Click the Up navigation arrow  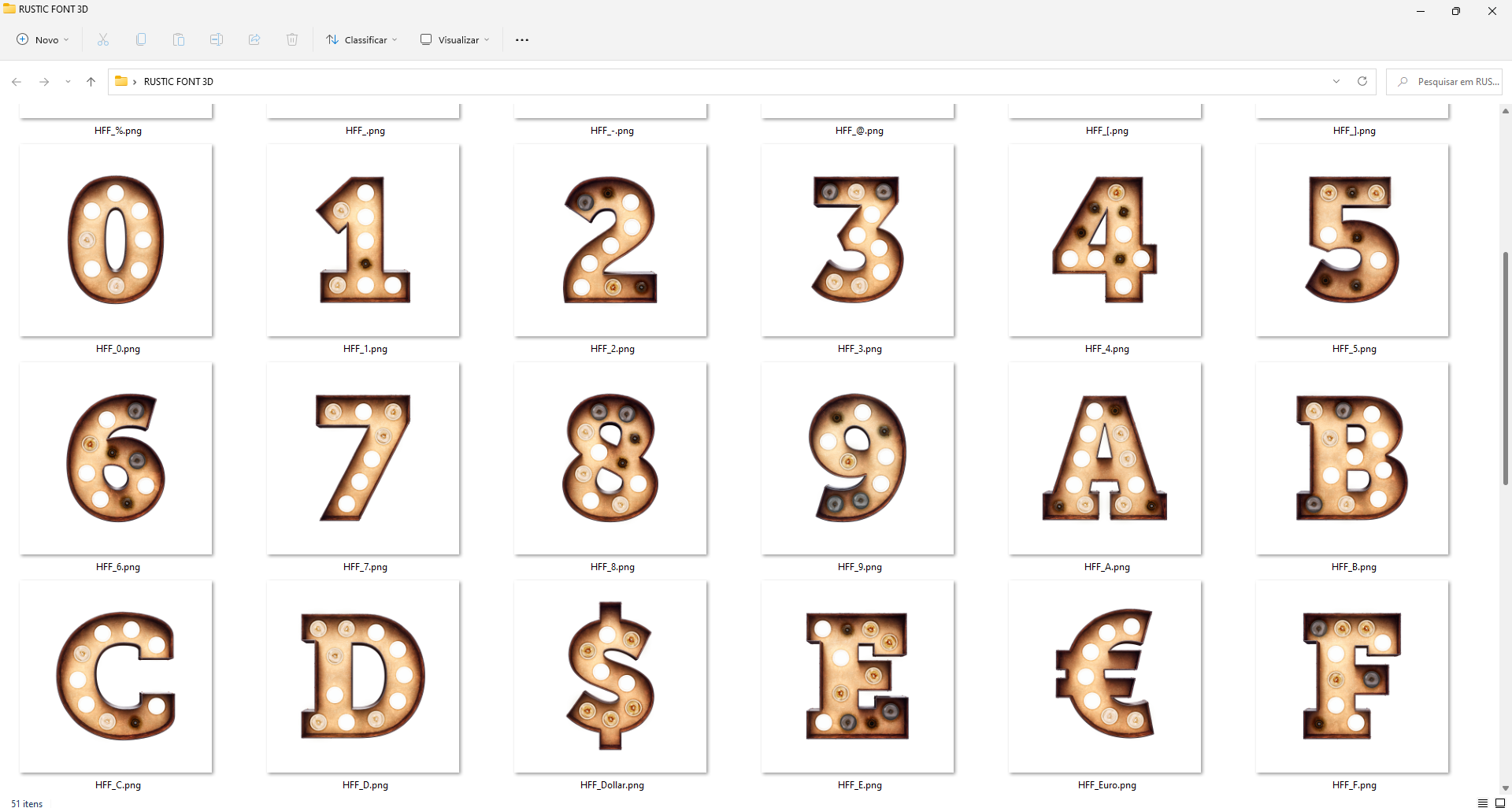click(x=91, y=81)
